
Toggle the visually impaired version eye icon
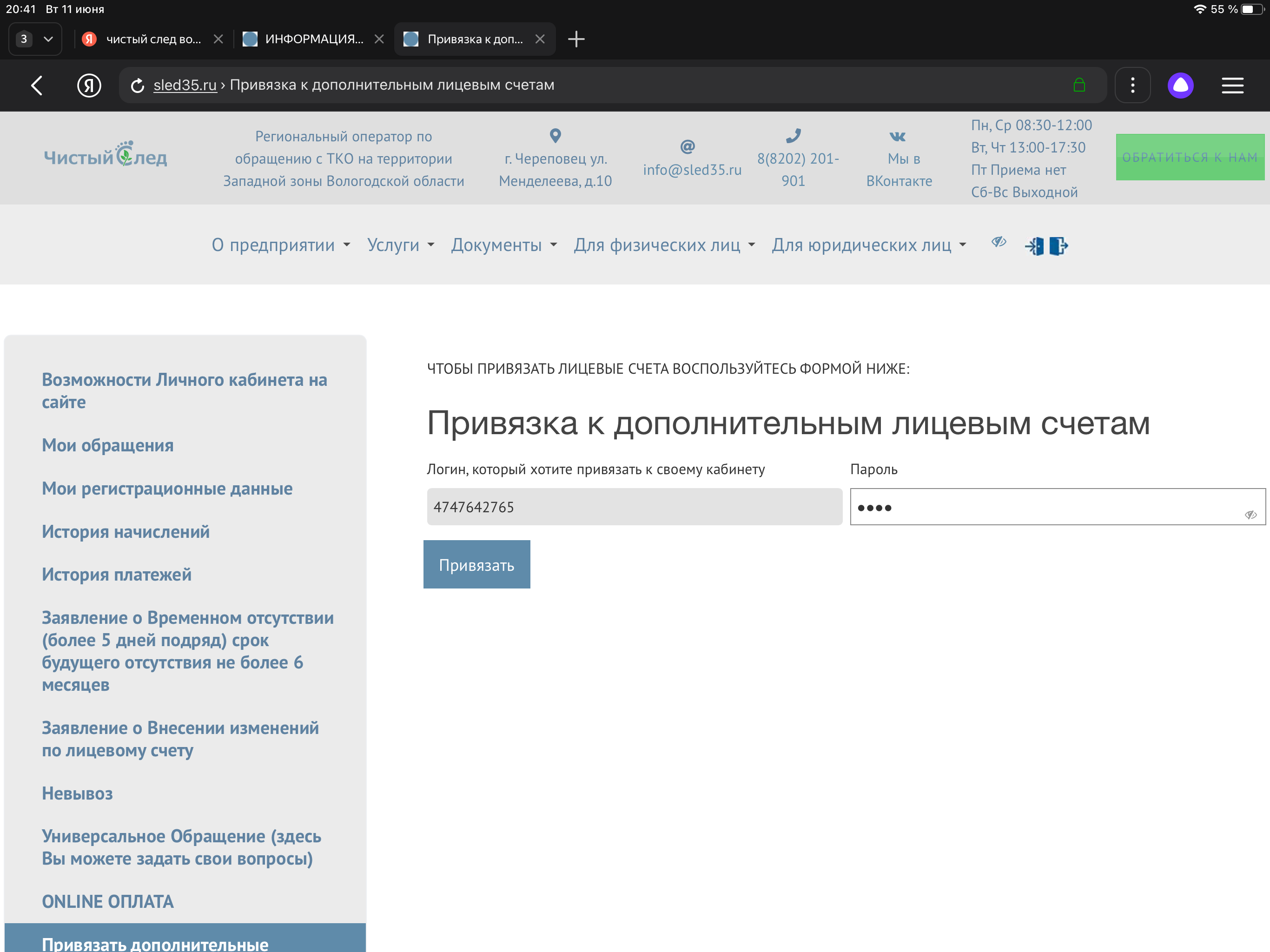999,242
